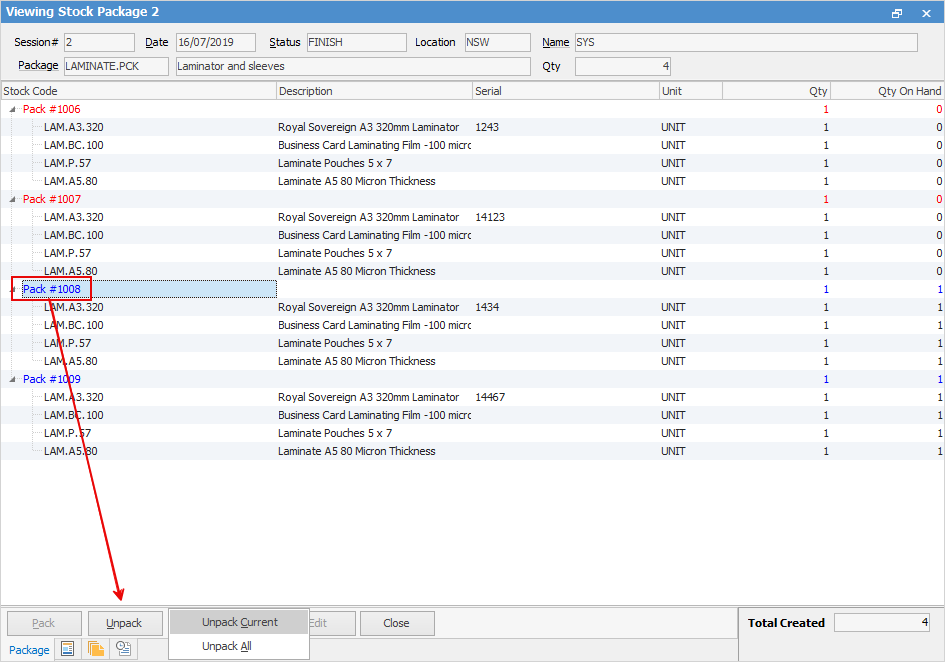The width and height of the screenshot is (945, 662).
Task: Open the tab with the orange stacked pages icon
Action: [95, 649]
